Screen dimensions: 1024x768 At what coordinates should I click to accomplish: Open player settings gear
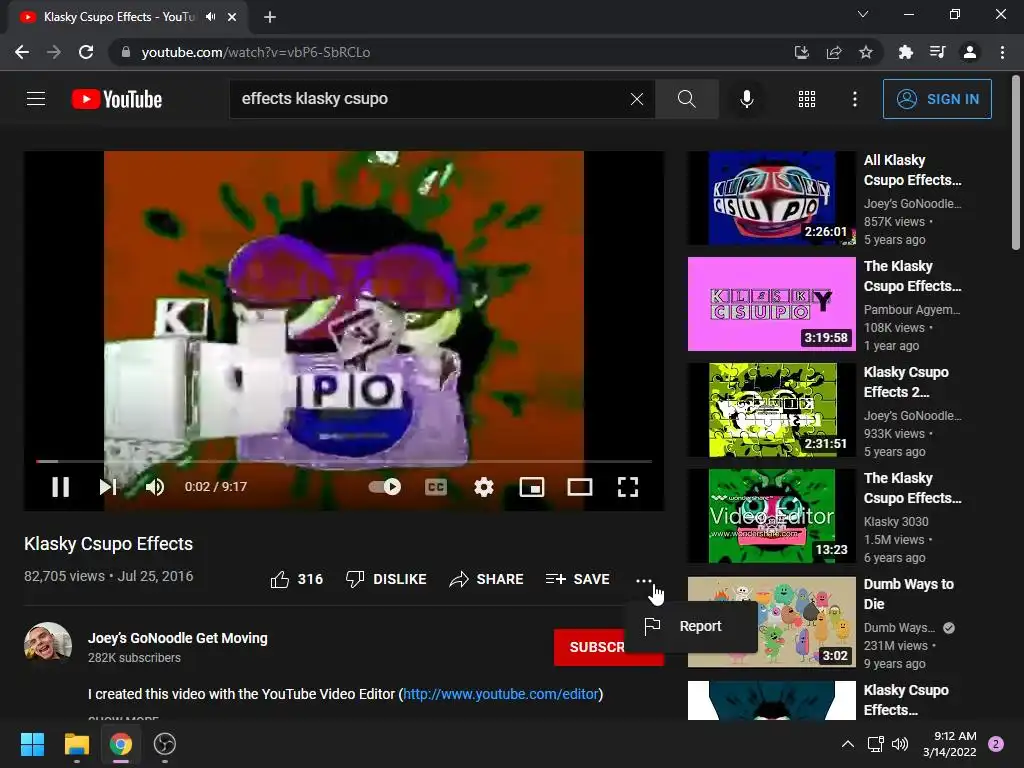[483, 487]
